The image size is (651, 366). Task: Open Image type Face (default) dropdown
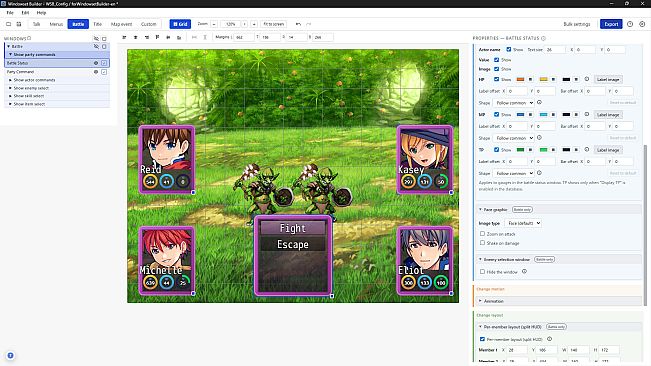point(523,223)
